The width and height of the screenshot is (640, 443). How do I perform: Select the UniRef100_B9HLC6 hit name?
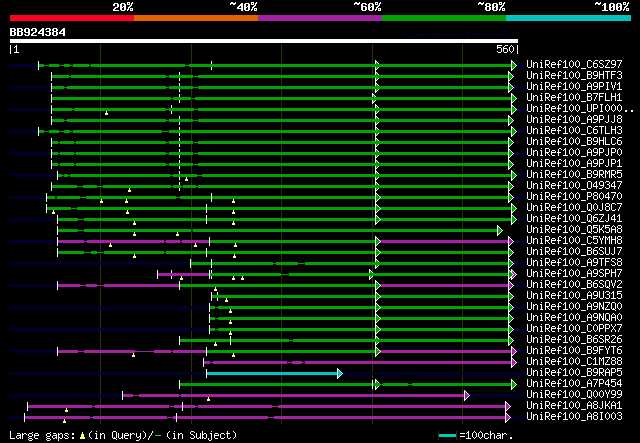[x=574, y=142]
